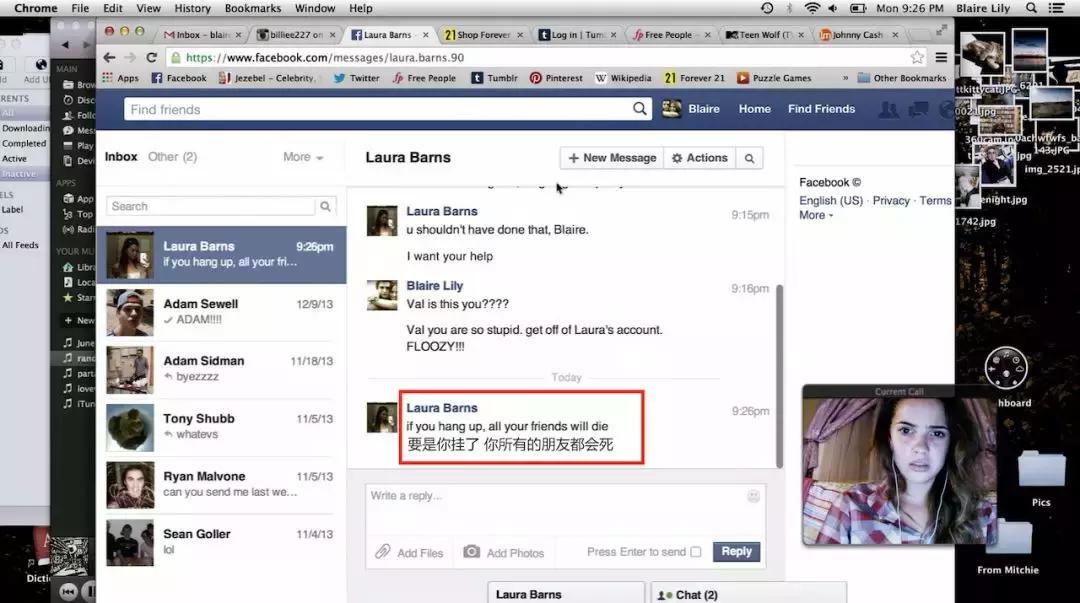Open the Chrome hamburger menu

click(941, 57)
